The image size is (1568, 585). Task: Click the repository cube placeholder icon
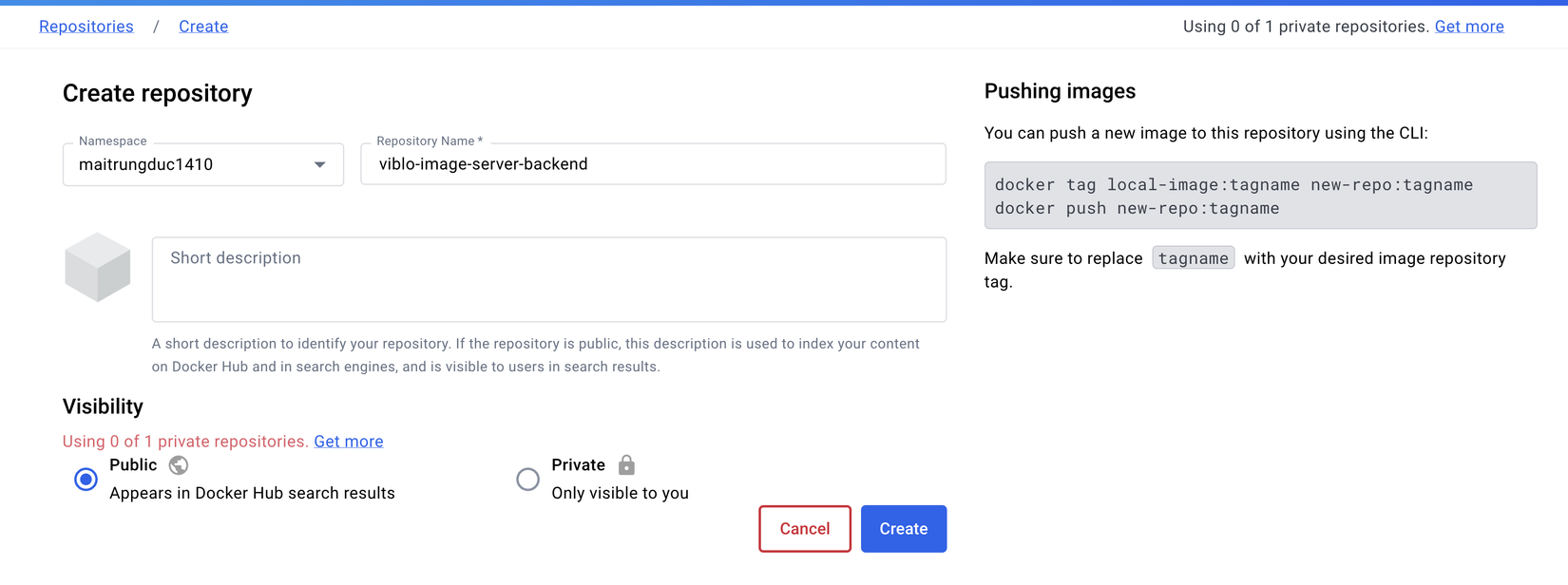pos(97,267)
